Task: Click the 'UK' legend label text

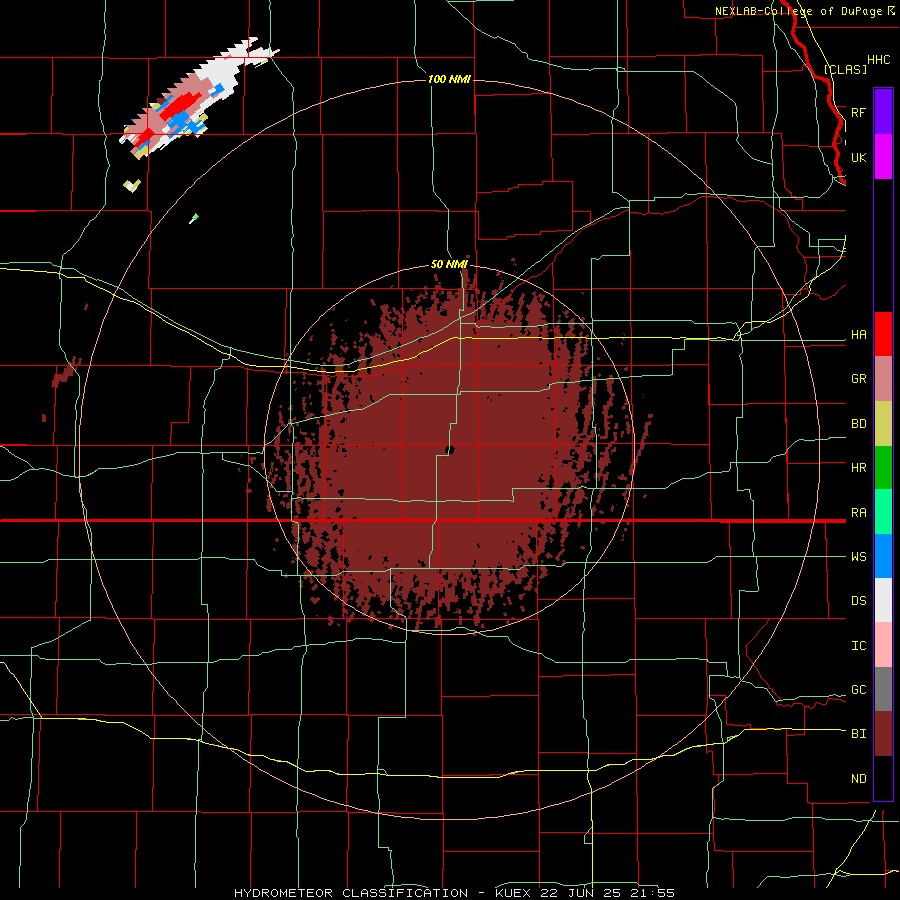Action: coord(859,157)
